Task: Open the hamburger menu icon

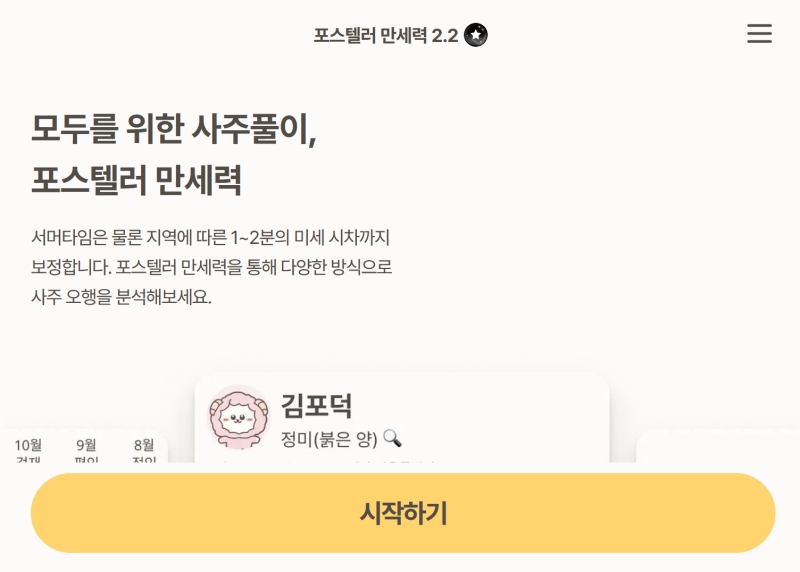Action: 759,33
